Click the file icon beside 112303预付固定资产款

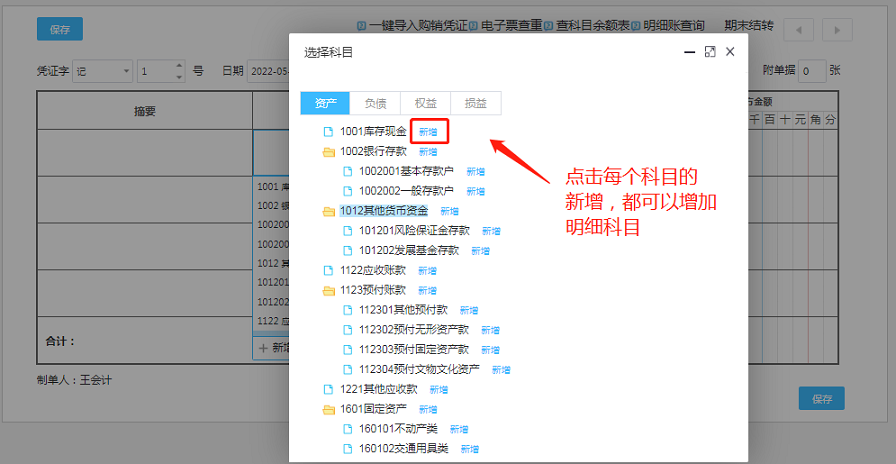coord(347,350)
